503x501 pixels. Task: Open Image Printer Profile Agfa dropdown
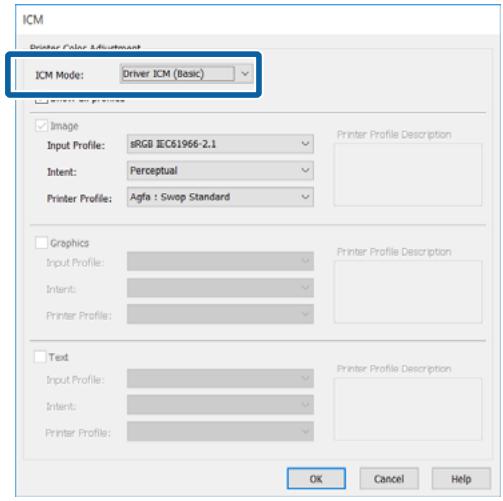220,197
